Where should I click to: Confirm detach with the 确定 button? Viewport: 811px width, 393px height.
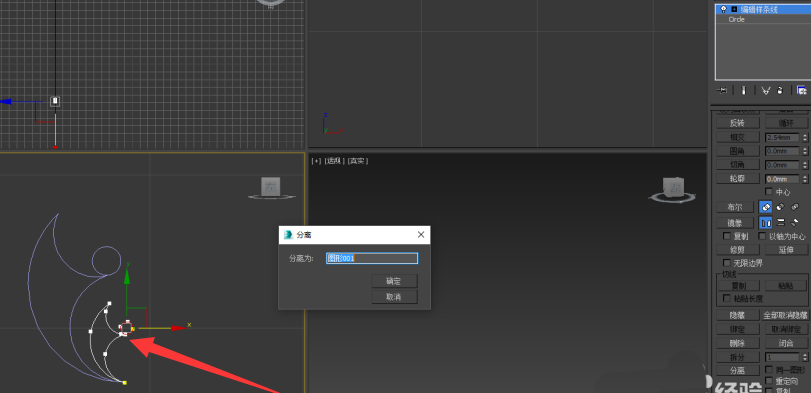click(x=394, y=281)
